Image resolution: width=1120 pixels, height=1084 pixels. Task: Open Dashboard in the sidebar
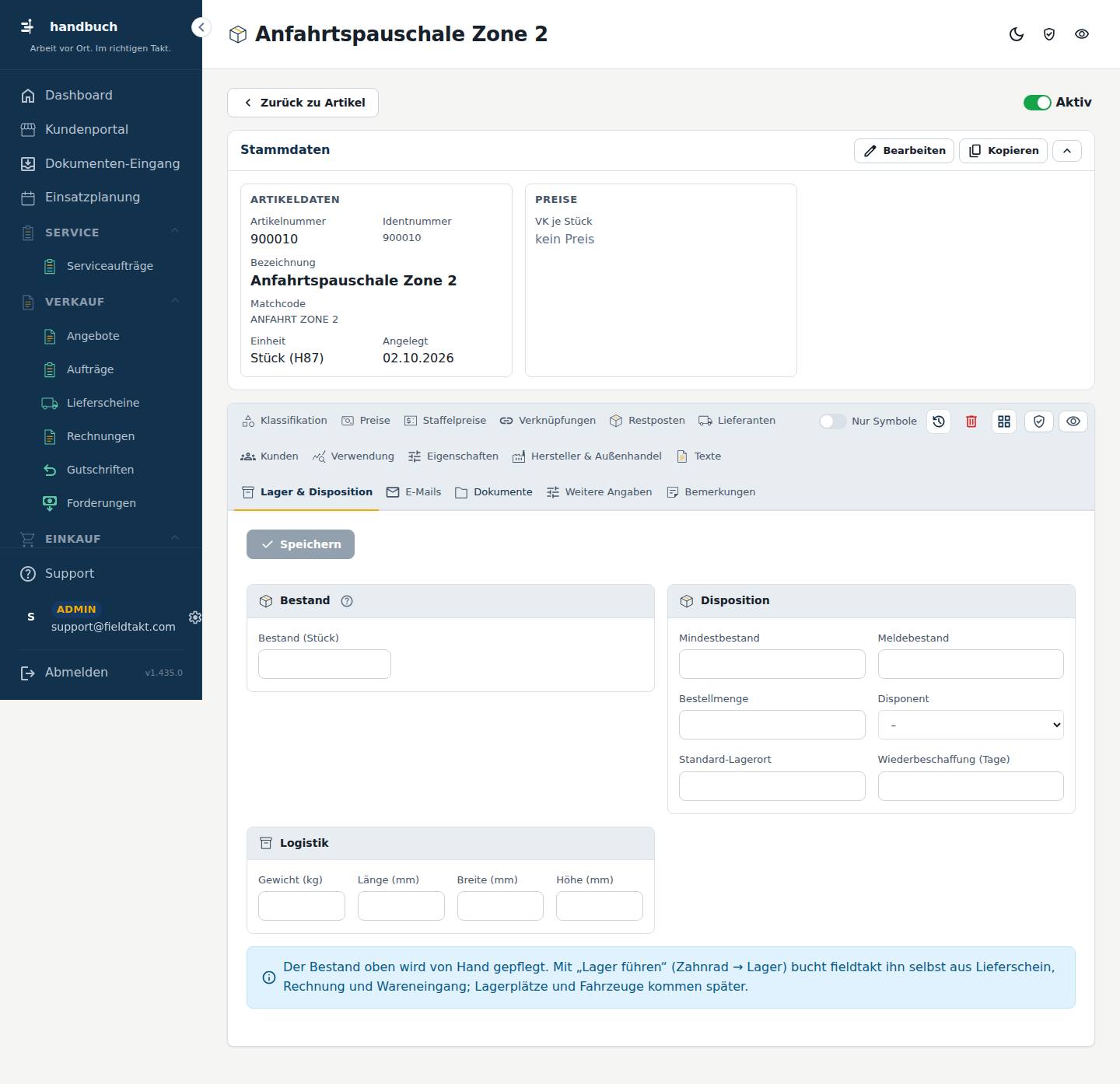point(101,96)
